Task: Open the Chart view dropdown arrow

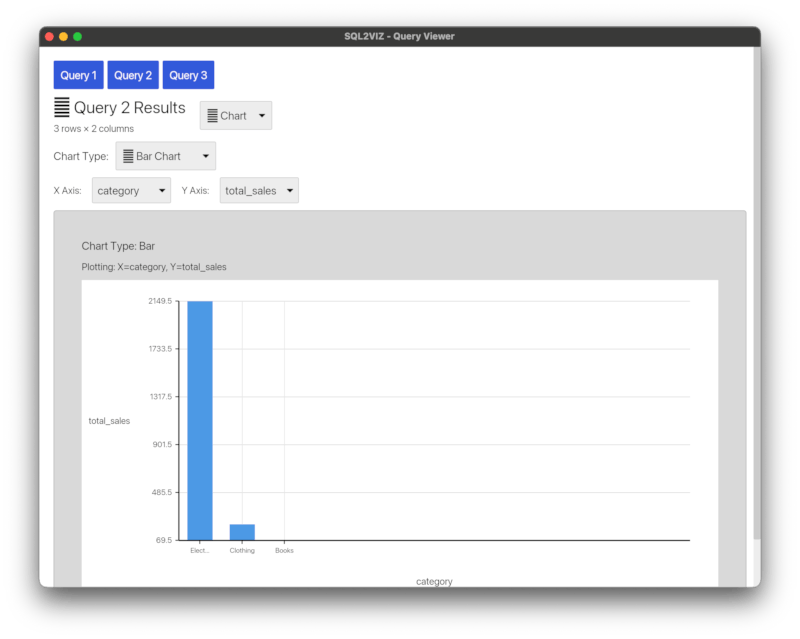Action: pos(261,116)
